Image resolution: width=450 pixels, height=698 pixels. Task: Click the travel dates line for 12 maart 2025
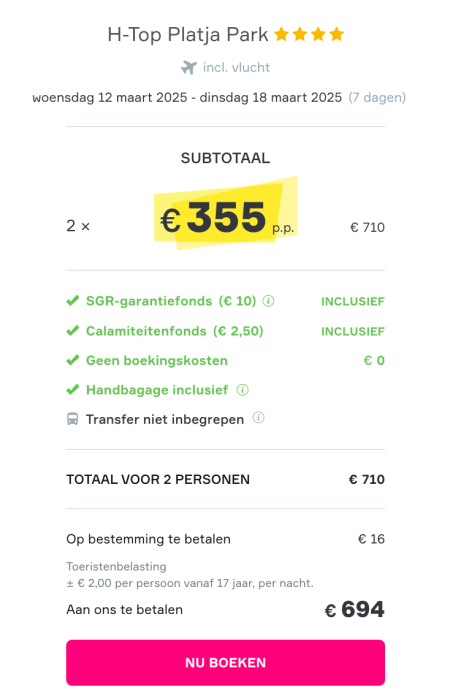187,97
